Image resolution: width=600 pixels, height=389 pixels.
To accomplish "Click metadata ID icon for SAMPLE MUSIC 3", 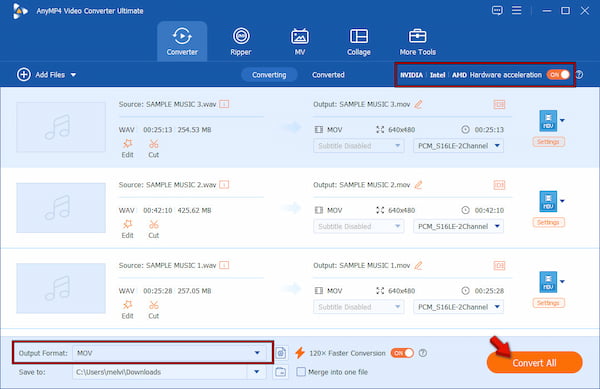I will (x=499, y=104).
